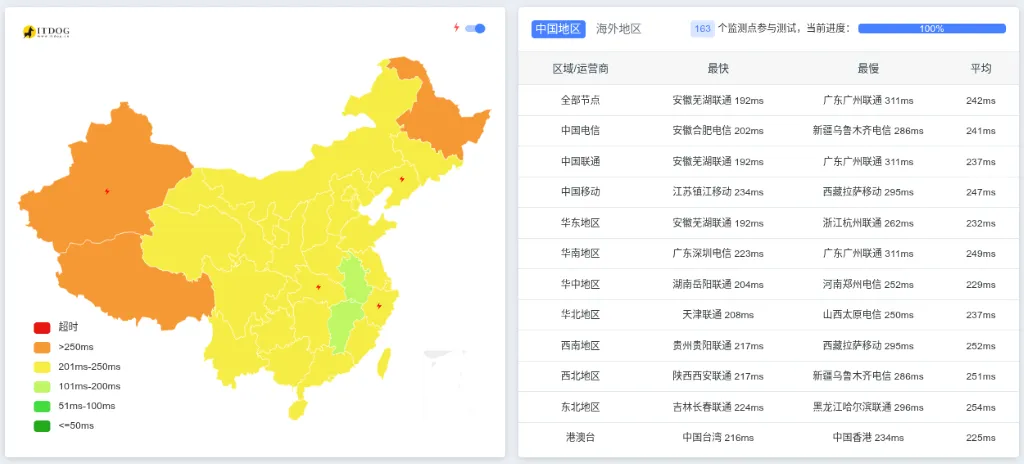Screen dimensions: 1024x464
Task: Click Taiwan island on the map
Action: tap(385, 363)
